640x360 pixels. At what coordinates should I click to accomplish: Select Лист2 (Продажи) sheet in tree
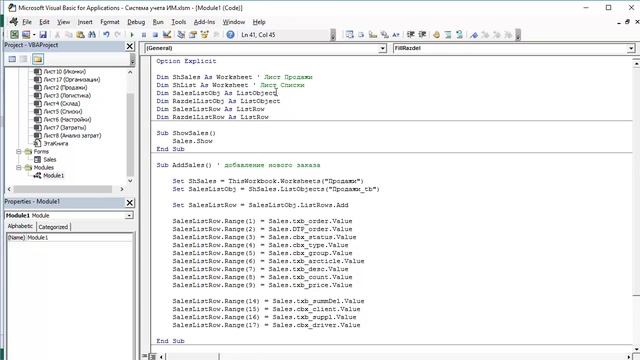(x=65, y=88)
